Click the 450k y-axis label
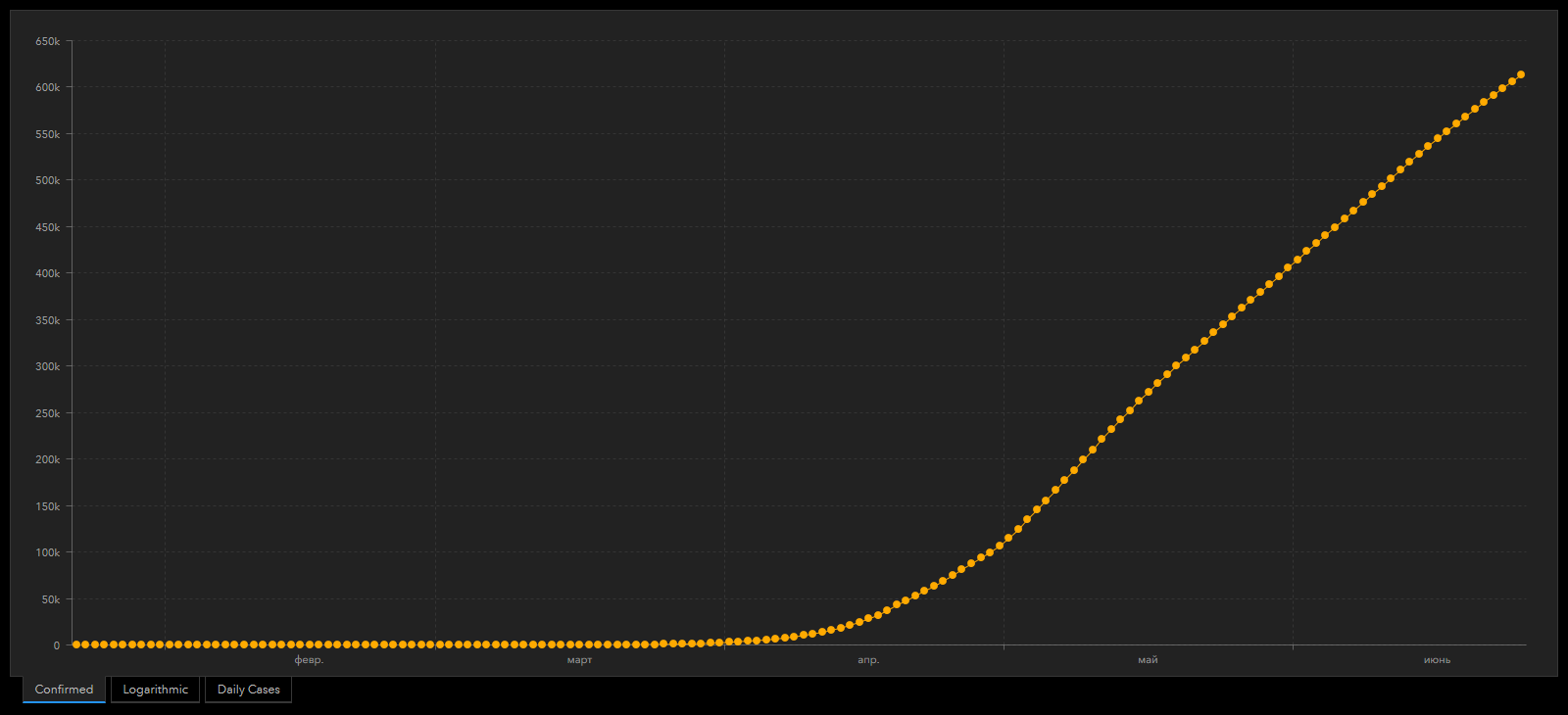1568x715 pixels. tap(48, 227)
